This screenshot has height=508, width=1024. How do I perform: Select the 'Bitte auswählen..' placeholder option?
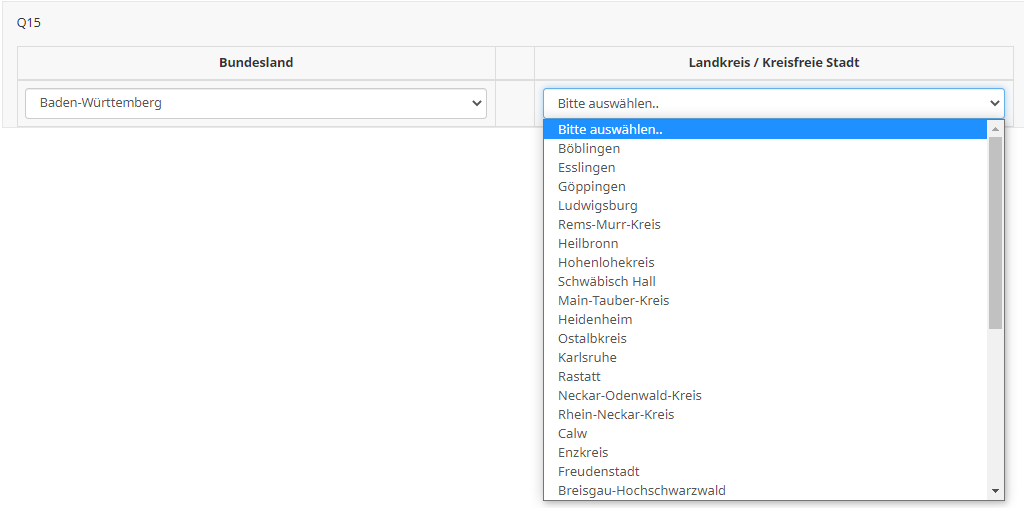[x=610, y=130]
